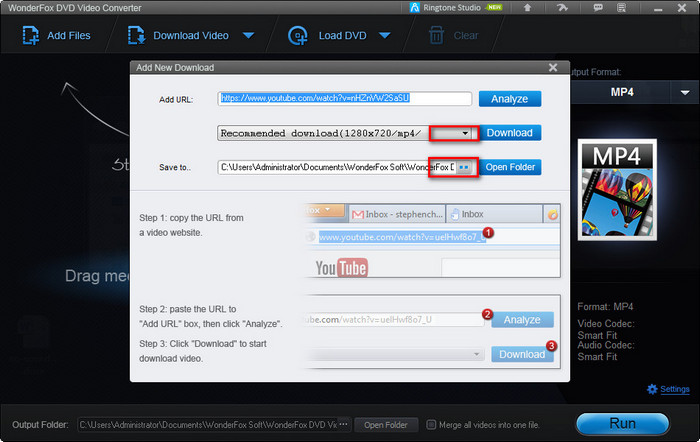
Task: Click the MP4 output format label
Action: [x=622, y=92]
